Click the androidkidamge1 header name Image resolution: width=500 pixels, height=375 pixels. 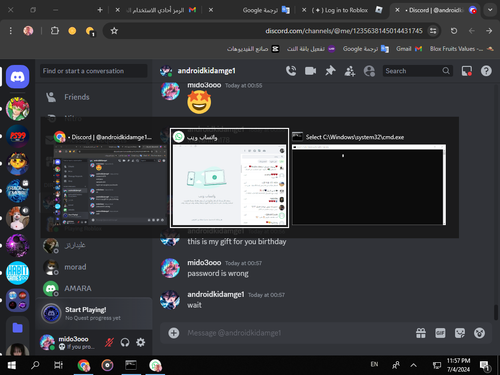[206, 71]
